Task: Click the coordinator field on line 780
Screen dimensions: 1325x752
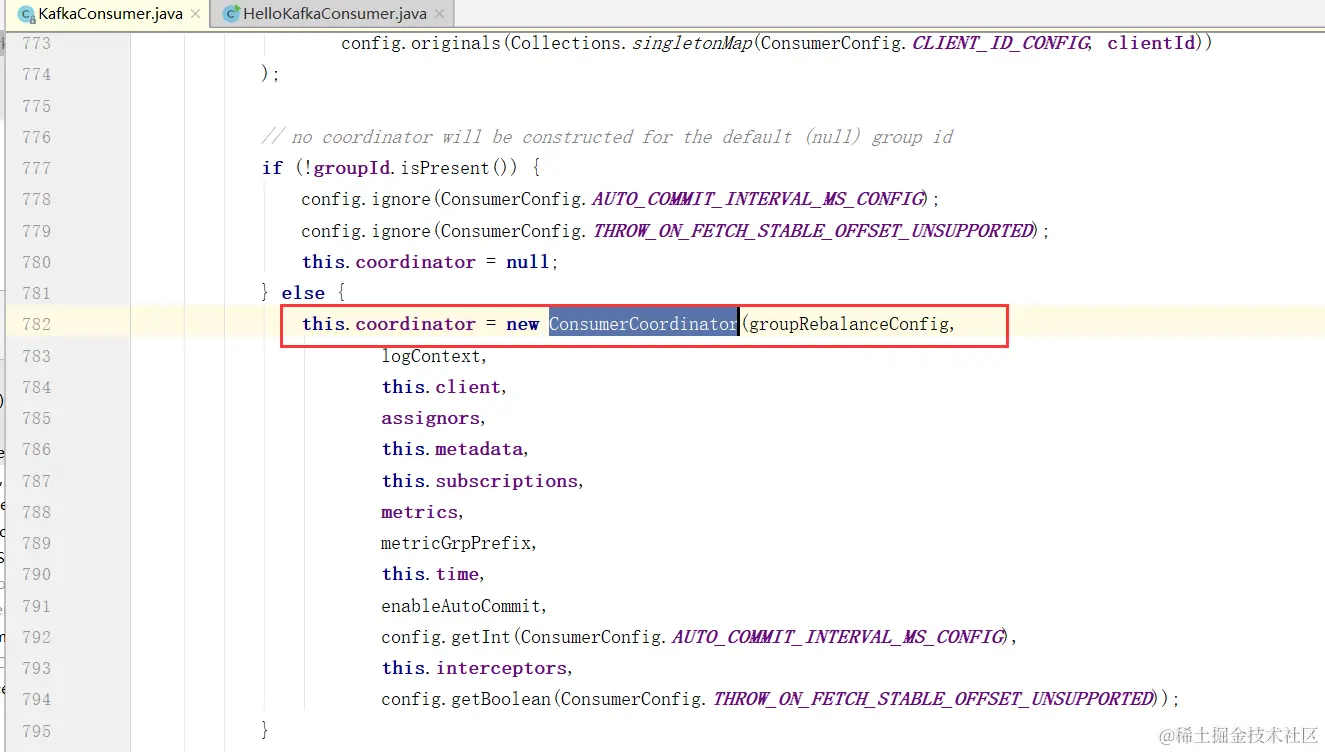Action: (x=415, y=262)
